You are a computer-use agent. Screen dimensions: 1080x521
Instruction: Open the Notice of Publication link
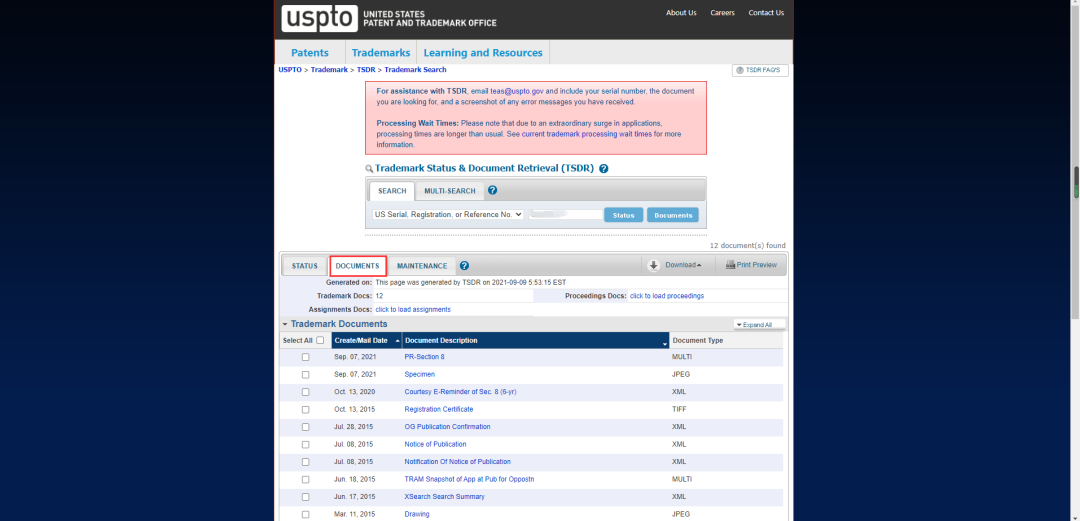point(435,445)
